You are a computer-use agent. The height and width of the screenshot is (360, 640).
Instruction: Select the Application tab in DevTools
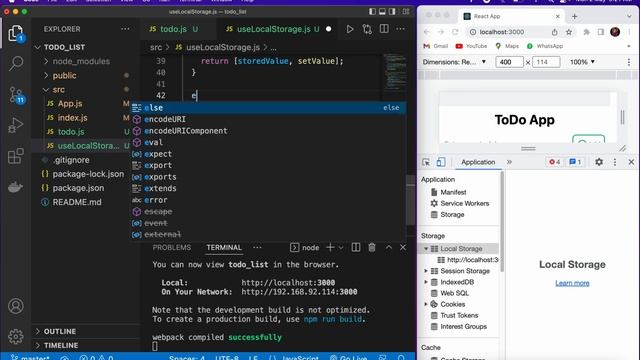pos(478,162)
